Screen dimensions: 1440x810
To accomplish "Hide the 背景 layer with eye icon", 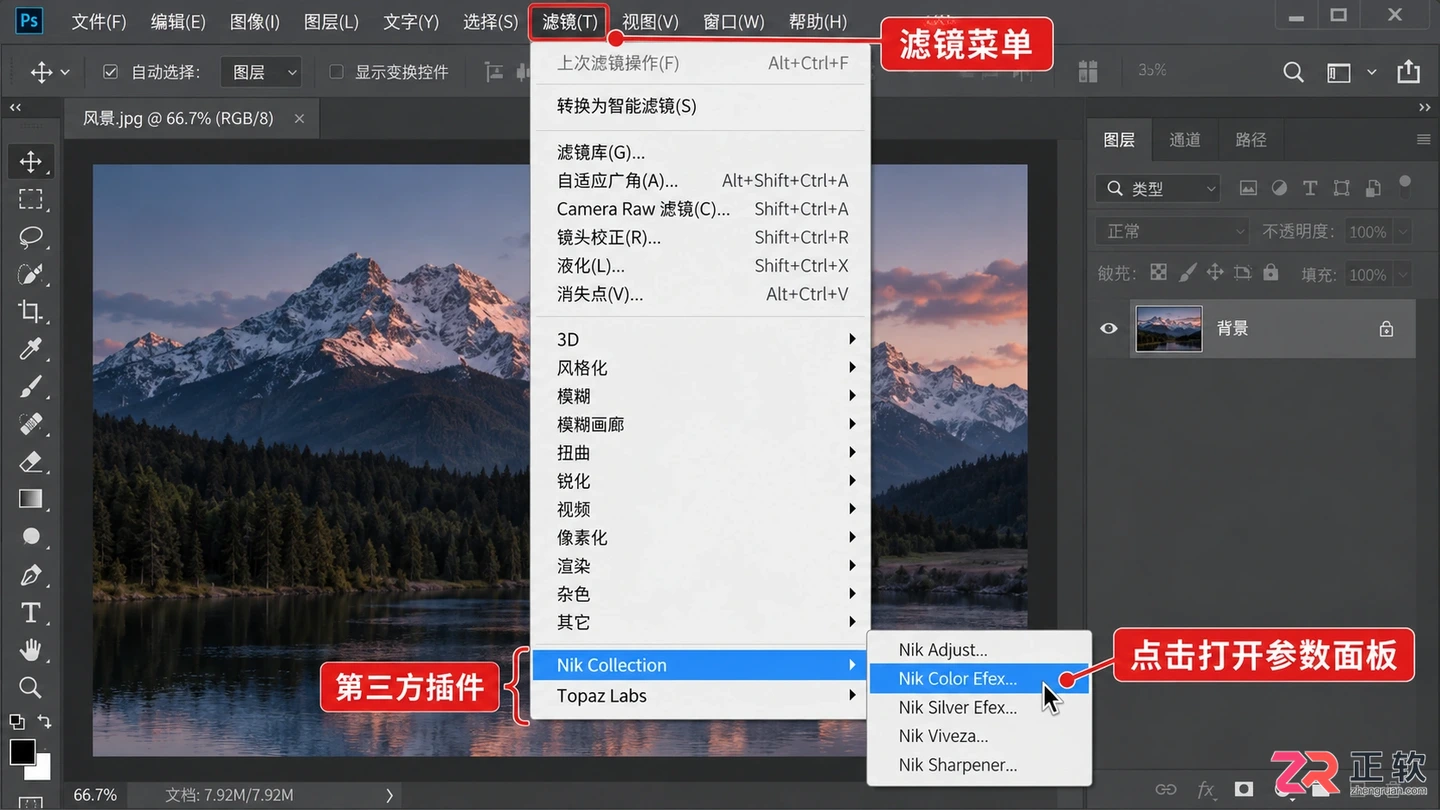I will point(1109,328).
